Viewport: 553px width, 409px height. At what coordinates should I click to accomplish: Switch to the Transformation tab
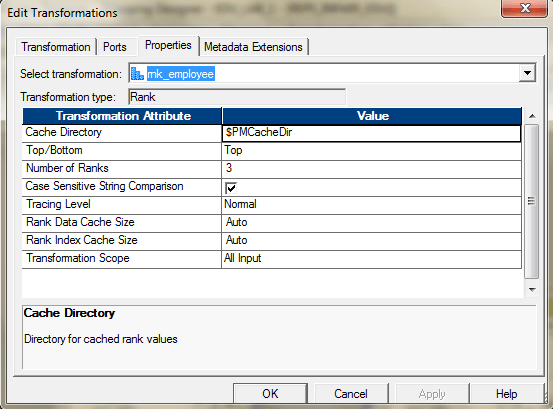click(56, 47)
